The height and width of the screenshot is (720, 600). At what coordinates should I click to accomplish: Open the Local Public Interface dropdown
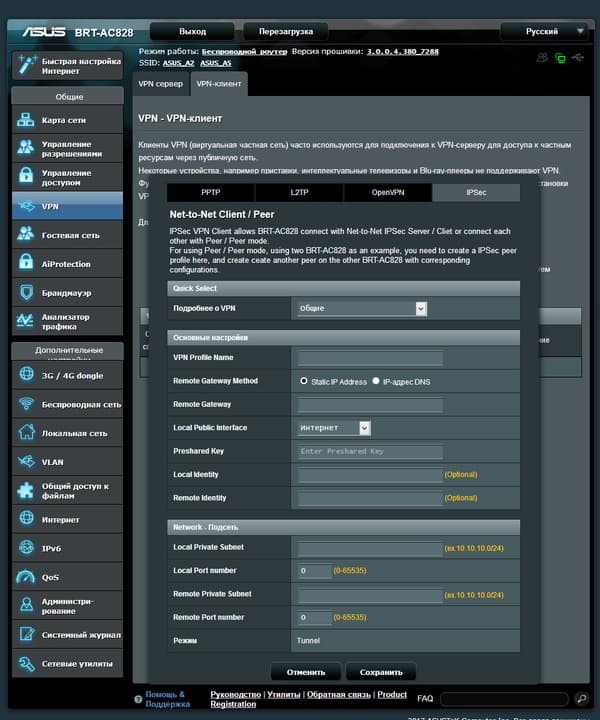pos(334,428)
